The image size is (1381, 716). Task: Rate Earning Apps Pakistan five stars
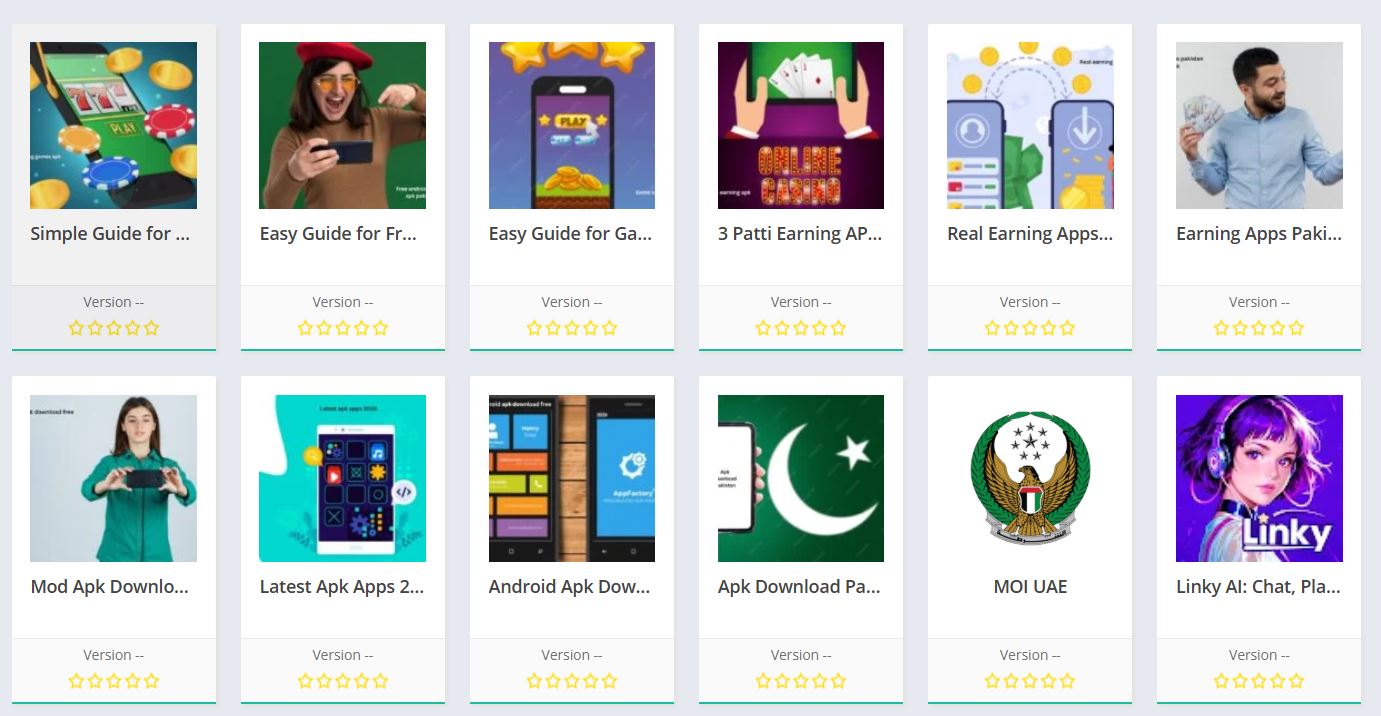(1297, 328)
